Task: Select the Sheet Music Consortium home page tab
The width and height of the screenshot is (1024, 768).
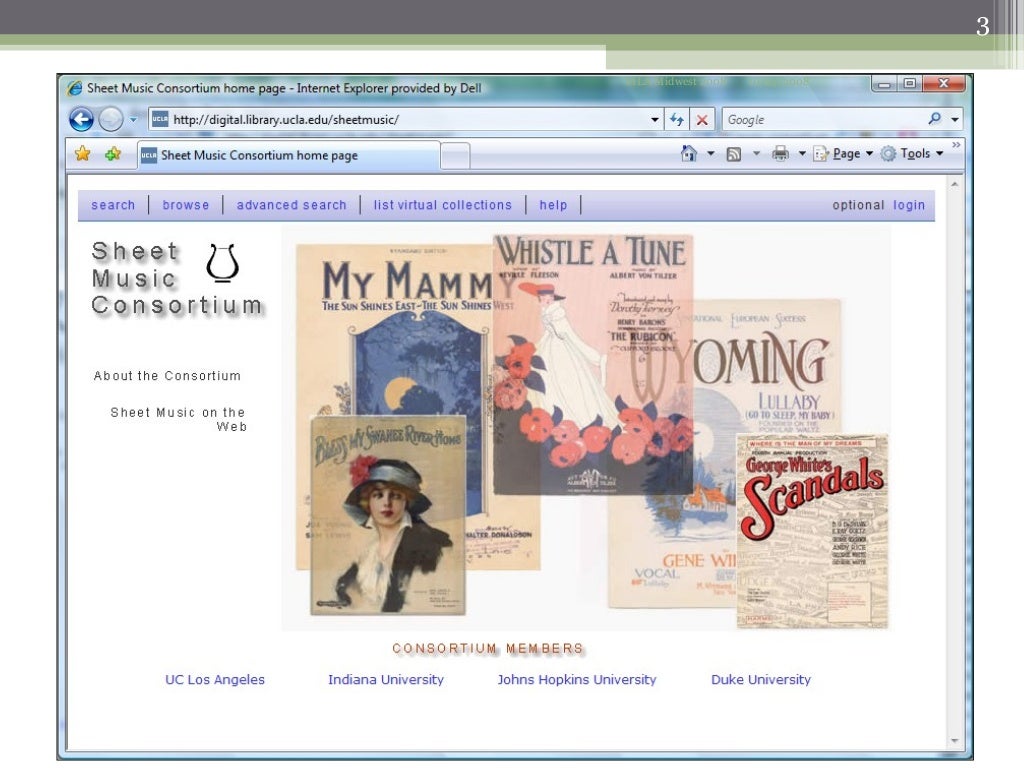Action: coord(288,155)
